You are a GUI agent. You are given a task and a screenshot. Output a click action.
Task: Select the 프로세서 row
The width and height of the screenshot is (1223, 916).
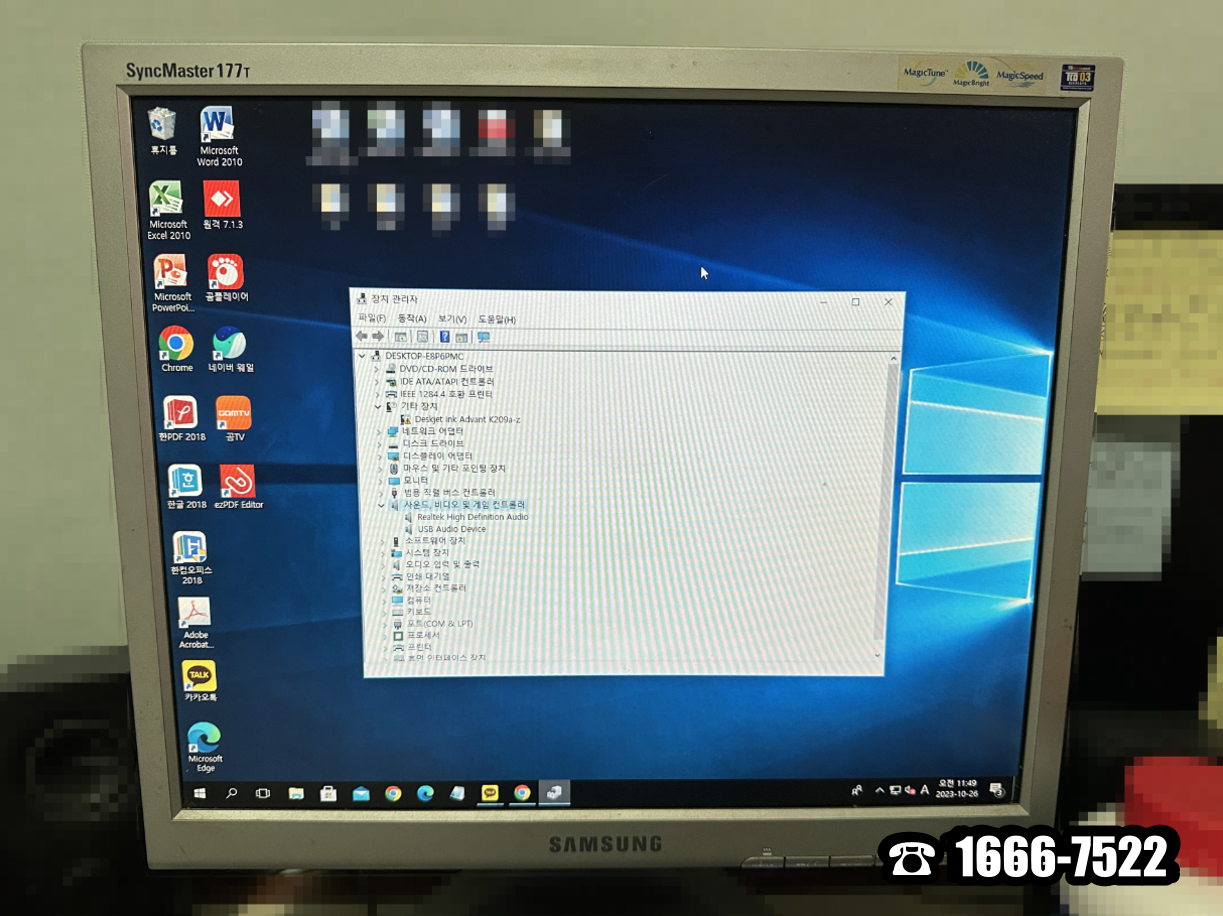416,636
